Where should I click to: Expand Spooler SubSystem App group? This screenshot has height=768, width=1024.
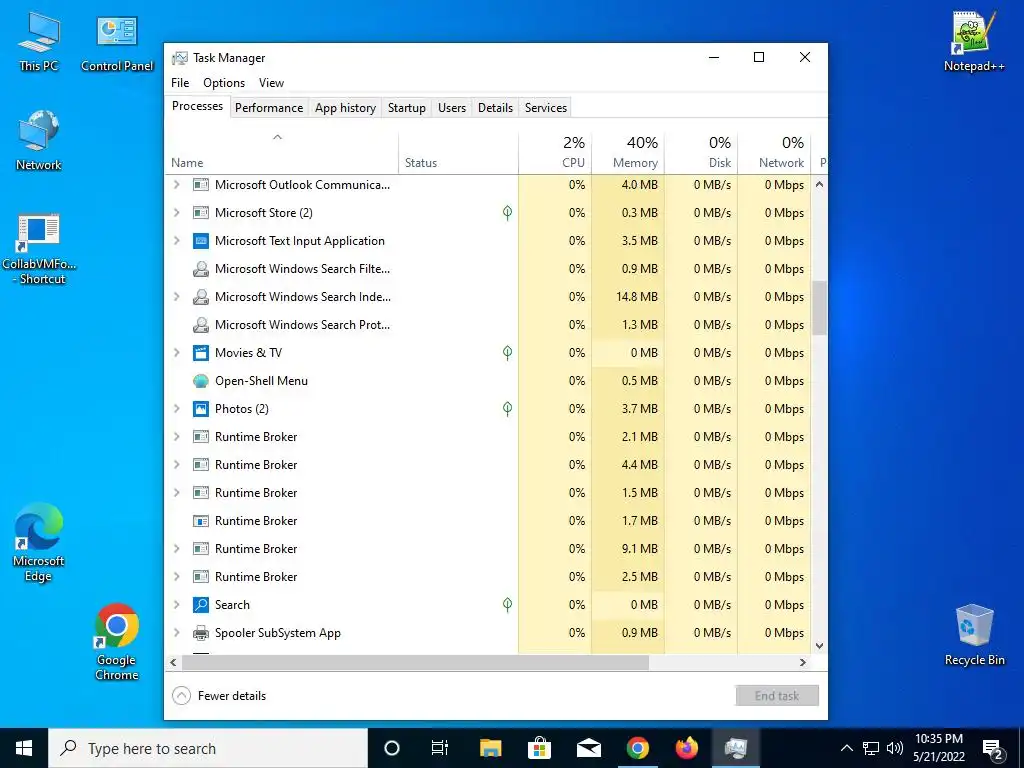click(176, 633)
